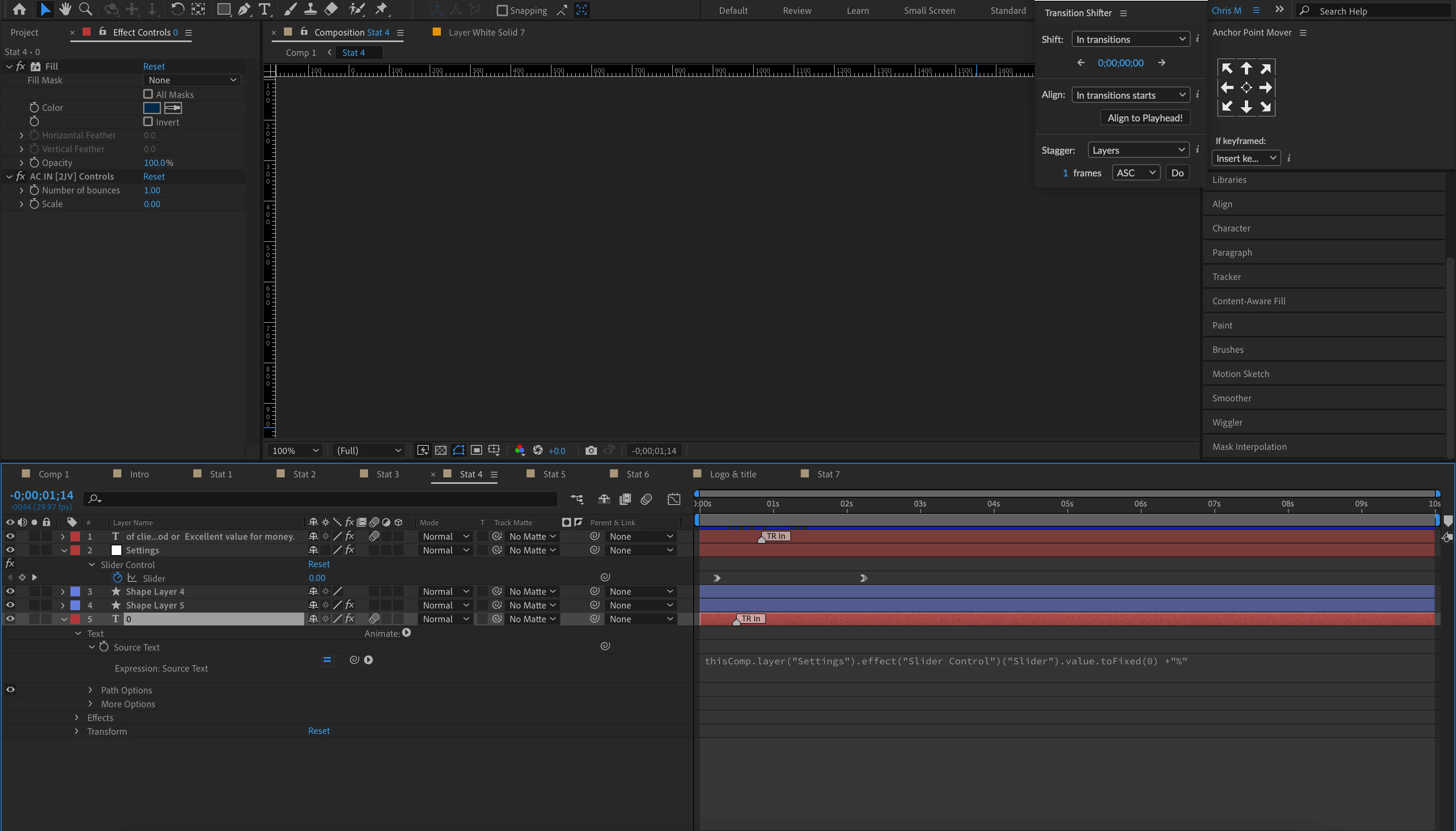Select the Hand tool
Viewport: 1456px width, 831px height.
coord(65,9)
